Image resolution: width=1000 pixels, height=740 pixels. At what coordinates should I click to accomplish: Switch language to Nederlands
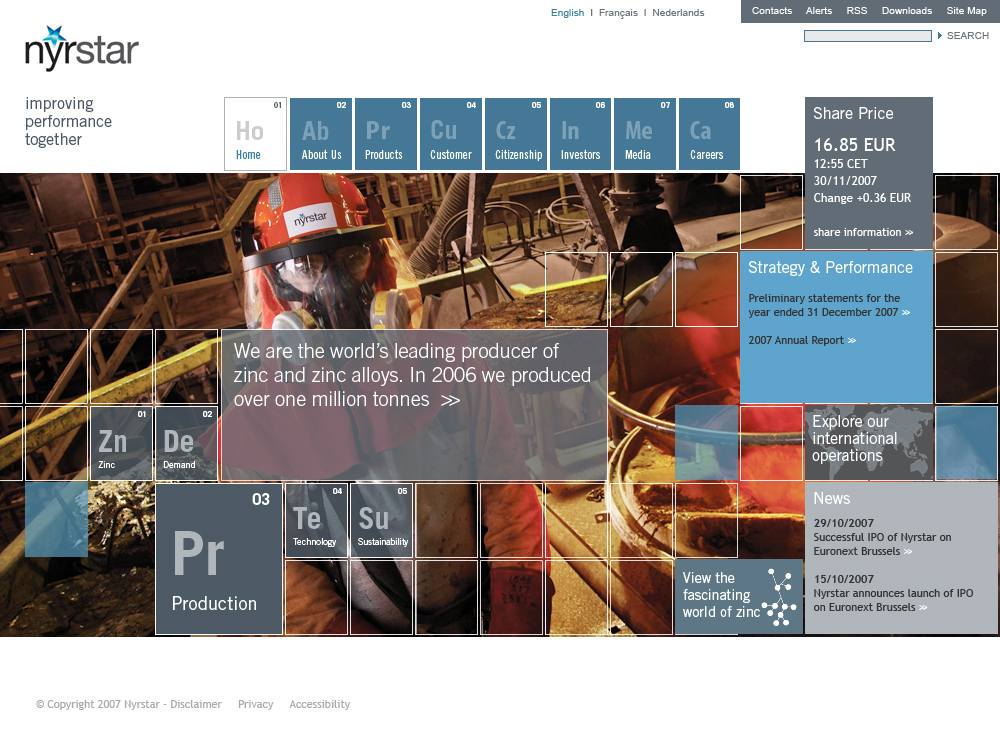click(678, 13)
